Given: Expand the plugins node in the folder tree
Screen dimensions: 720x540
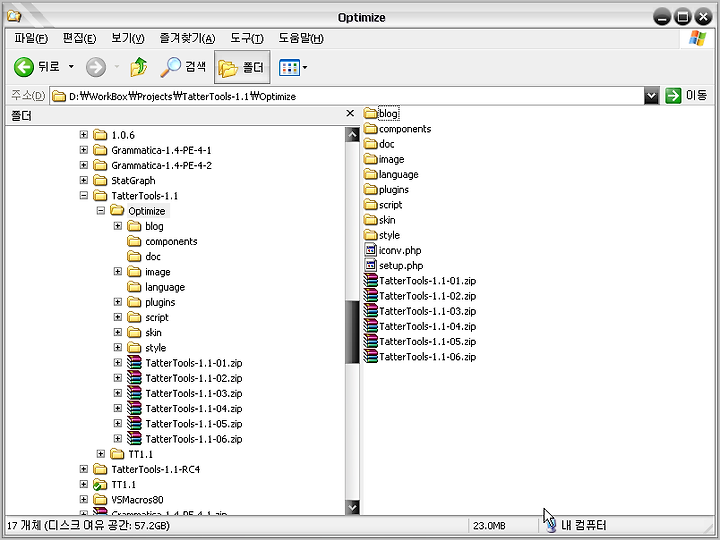Looking at the screenshot, I should point(118,302).
